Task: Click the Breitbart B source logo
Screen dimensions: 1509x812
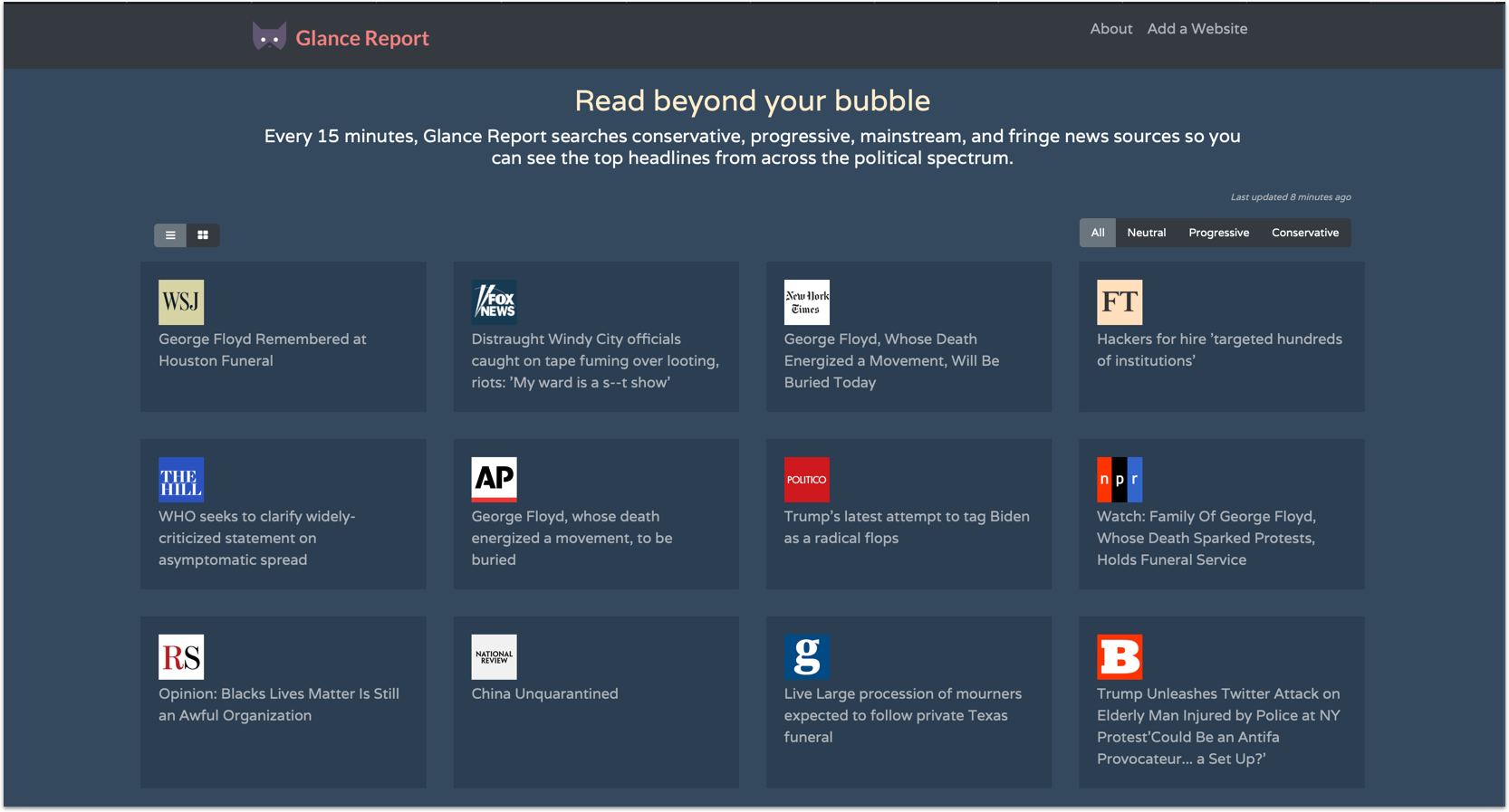Action: pos(1120,657)
